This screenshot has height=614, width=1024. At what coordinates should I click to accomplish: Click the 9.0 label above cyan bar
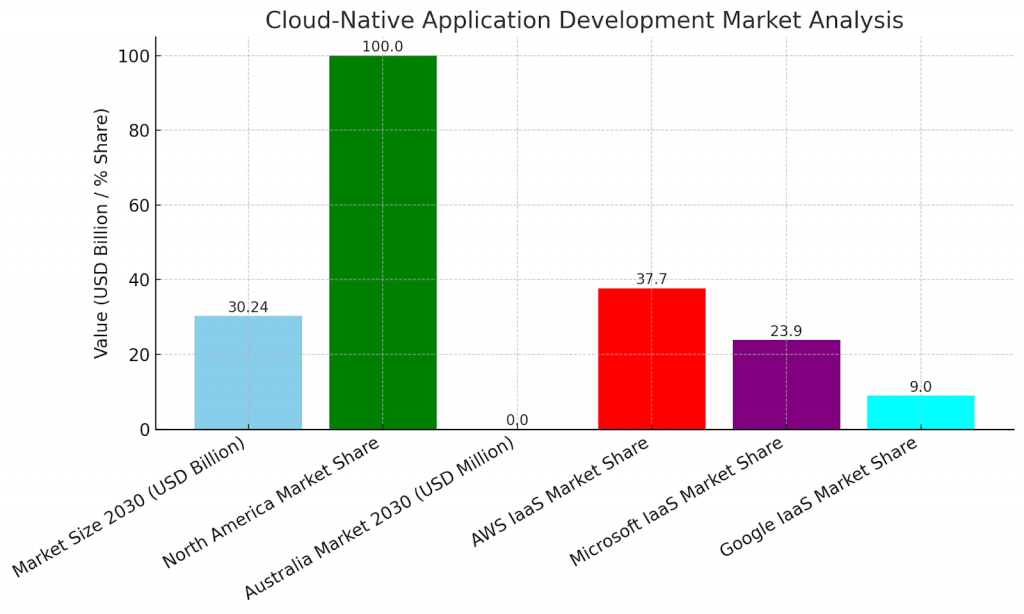[922, 386]
